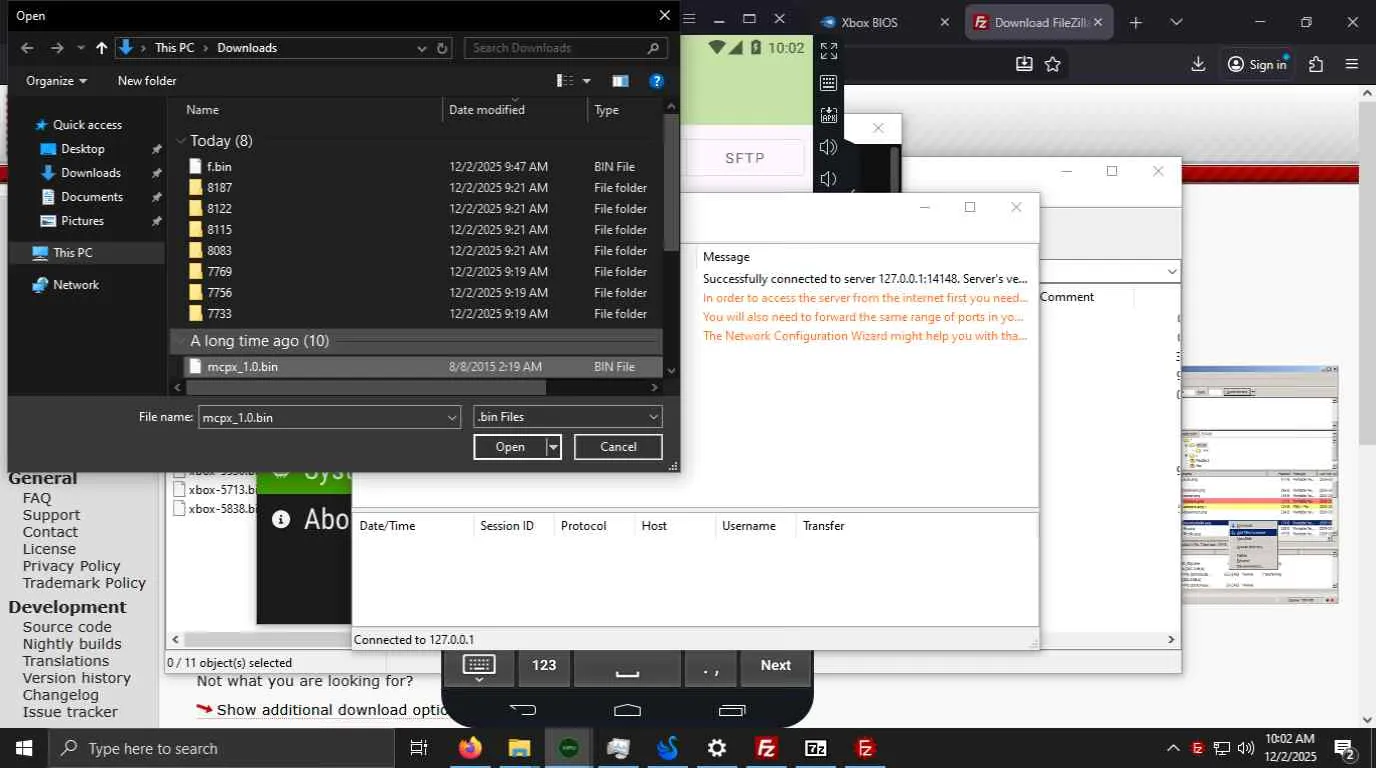This screenshot has width=1376, height=768.
Task: Select the 7769 folder
Action: pyautogui.click(x=219, y=272)
